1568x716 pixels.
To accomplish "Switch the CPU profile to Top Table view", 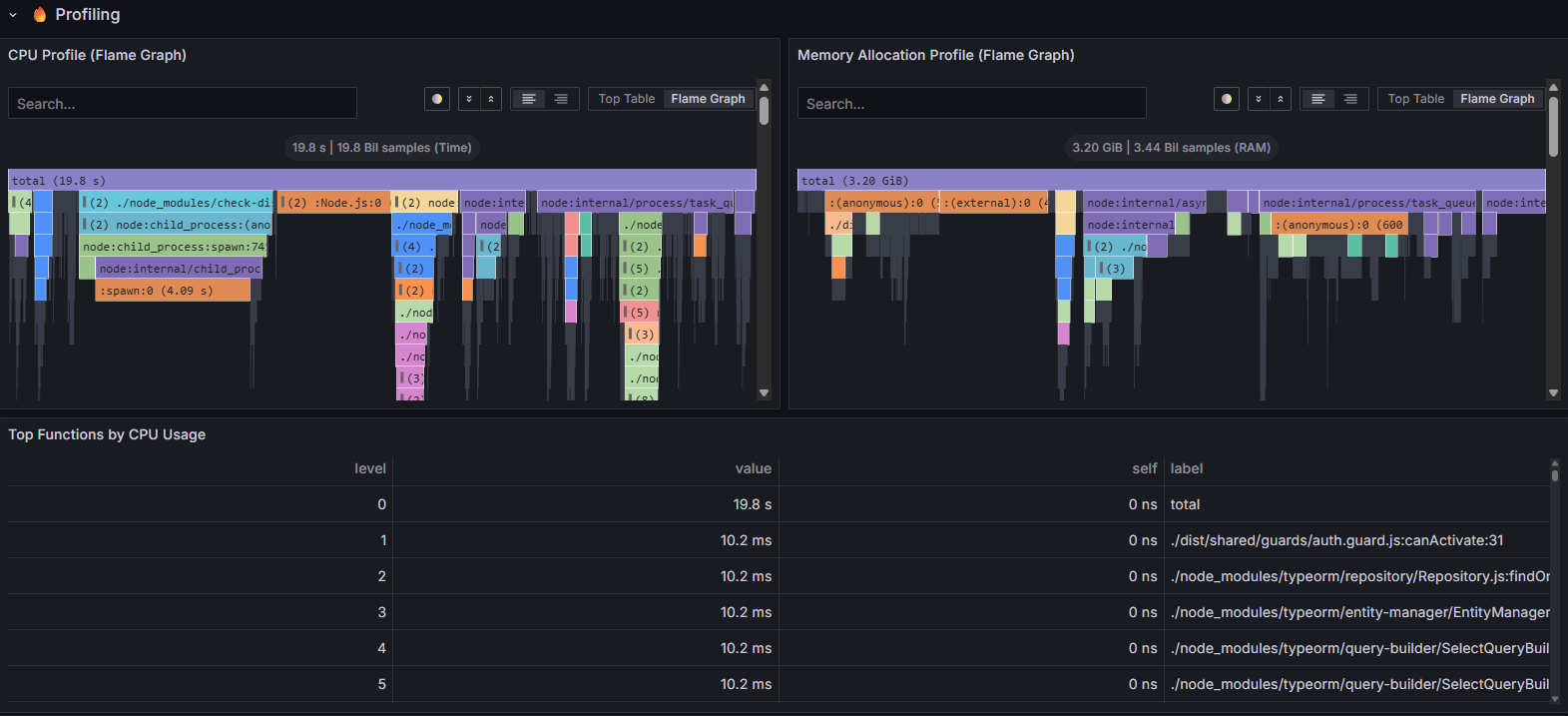I will [x=627, y=99].
